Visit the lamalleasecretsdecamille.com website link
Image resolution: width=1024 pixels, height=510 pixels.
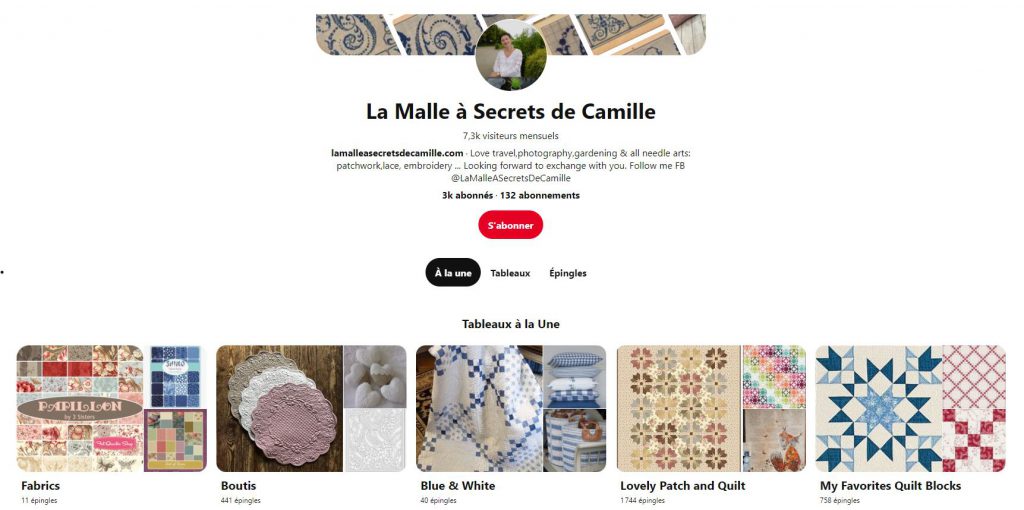click(x=397, y=153)
